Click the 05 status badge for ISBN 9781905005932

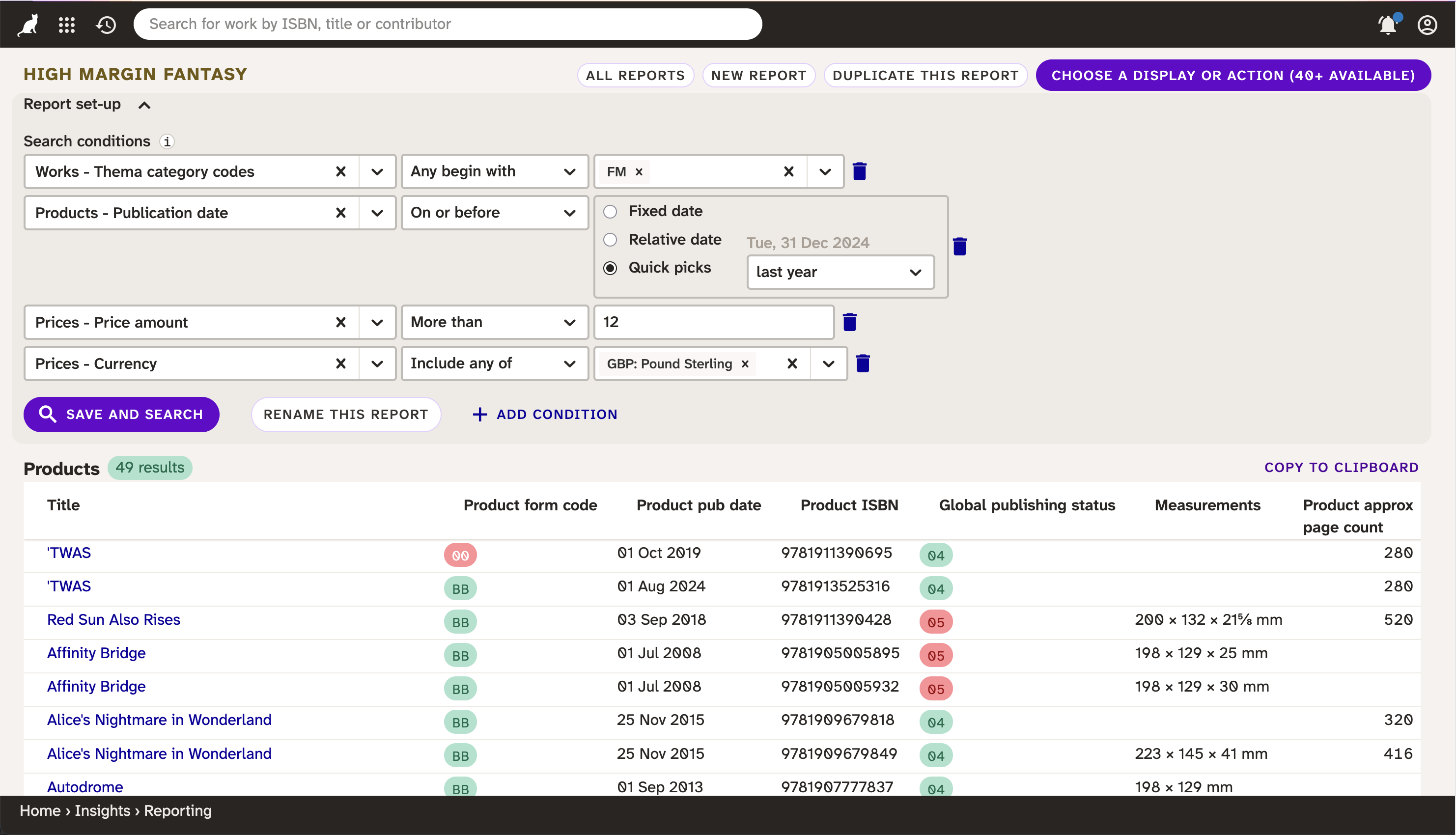click(x=936, y=689)
